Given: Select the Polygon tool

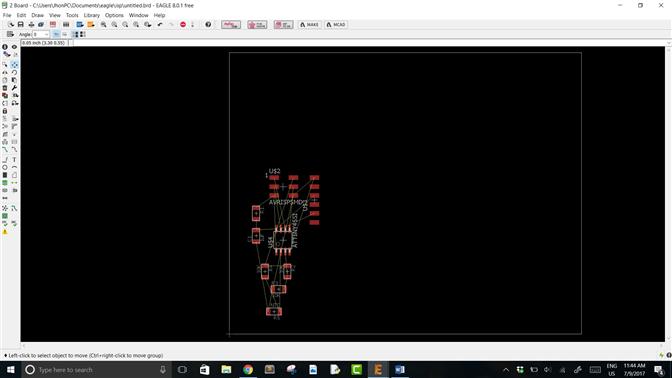Looking at the screenshot, I should click(14, 175).
